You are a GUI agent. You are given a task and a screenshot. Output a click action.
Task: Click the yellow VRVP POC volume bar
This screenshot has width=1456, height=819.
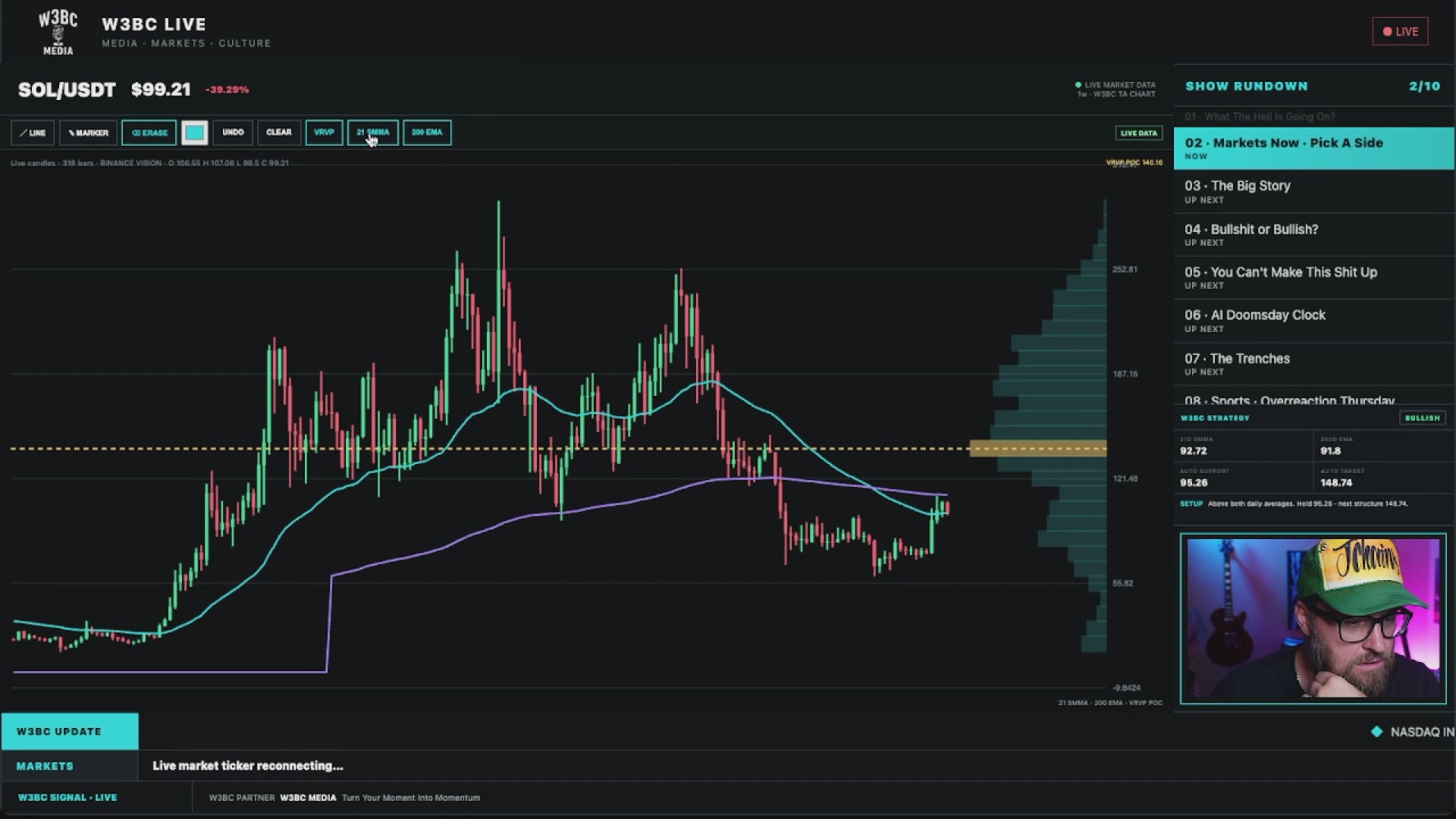click(x=1038, y=448)
